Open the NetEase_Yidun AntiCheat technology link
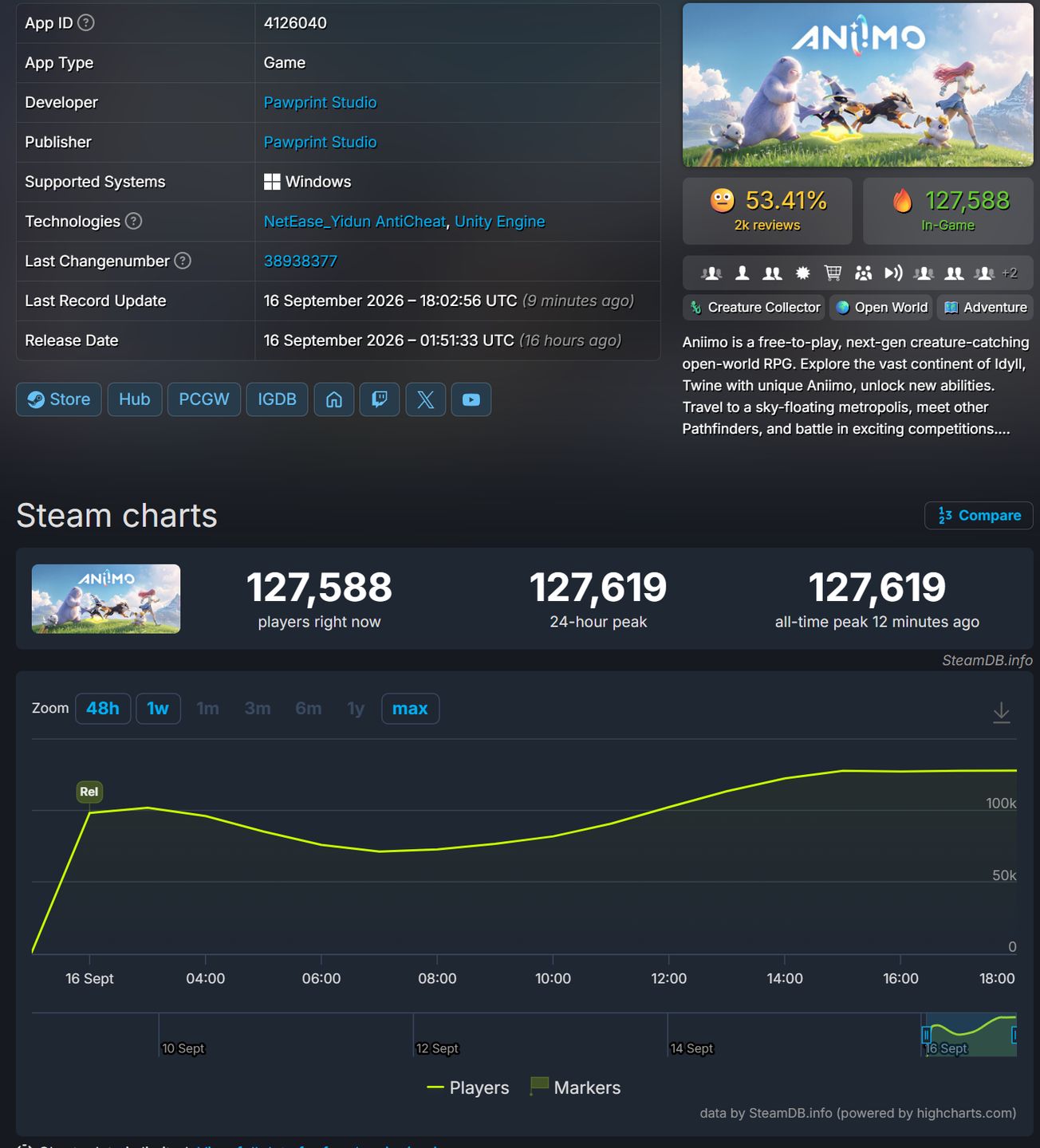 (x=354, y=222)
